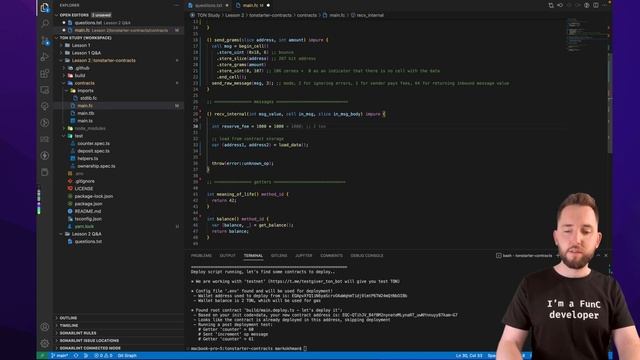Open the Source Control view

pyautogui.click(x=45, y=40)
